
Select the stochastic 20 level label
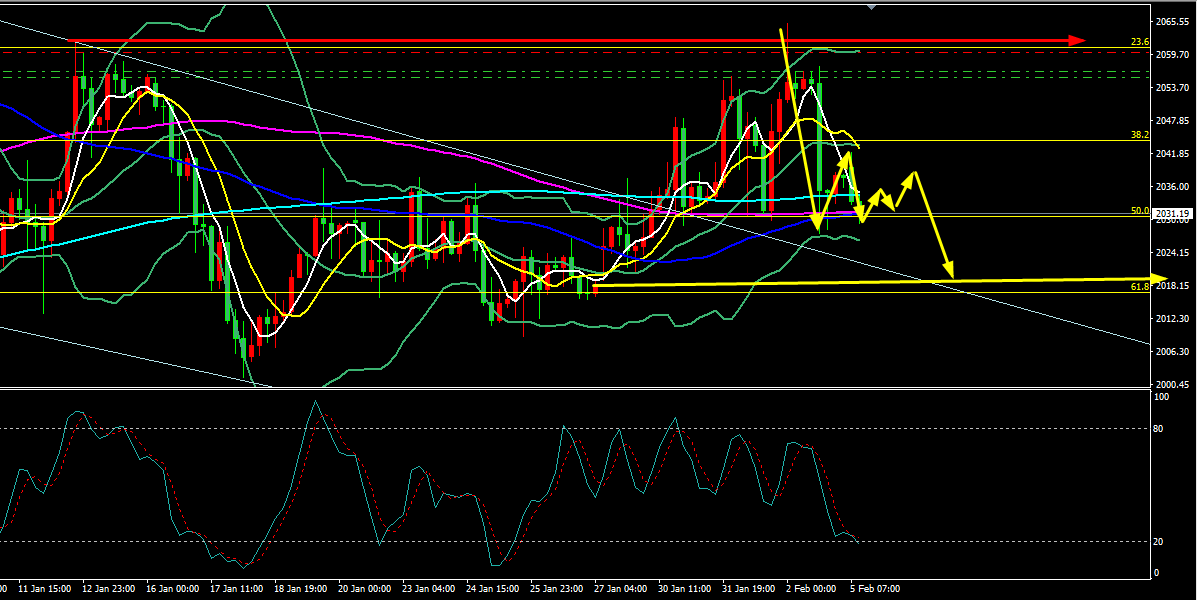(1159, 541)
